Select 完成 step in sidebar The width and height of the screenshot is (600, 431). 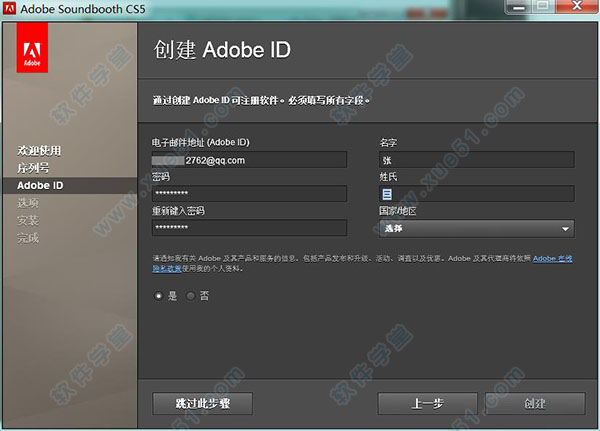coord(28,238)
